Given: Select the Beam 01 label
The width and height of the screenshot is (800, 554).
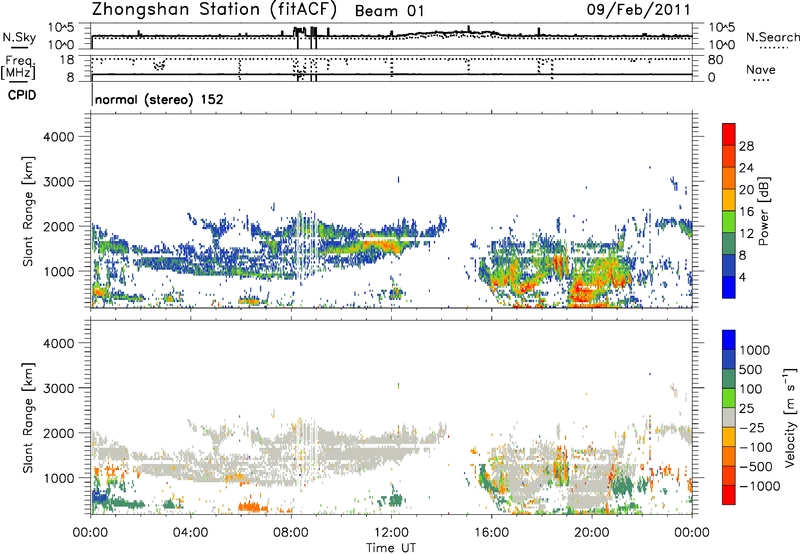Looking at the screenshot, I should 389,11.
